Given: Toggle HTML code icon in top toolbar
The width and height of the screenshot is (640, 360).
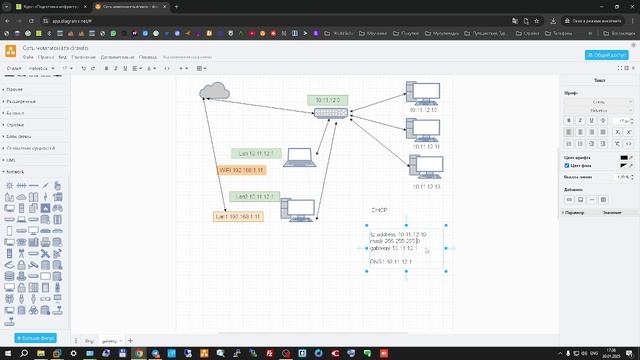Looking at the screenshot, I should coord(167,69).
